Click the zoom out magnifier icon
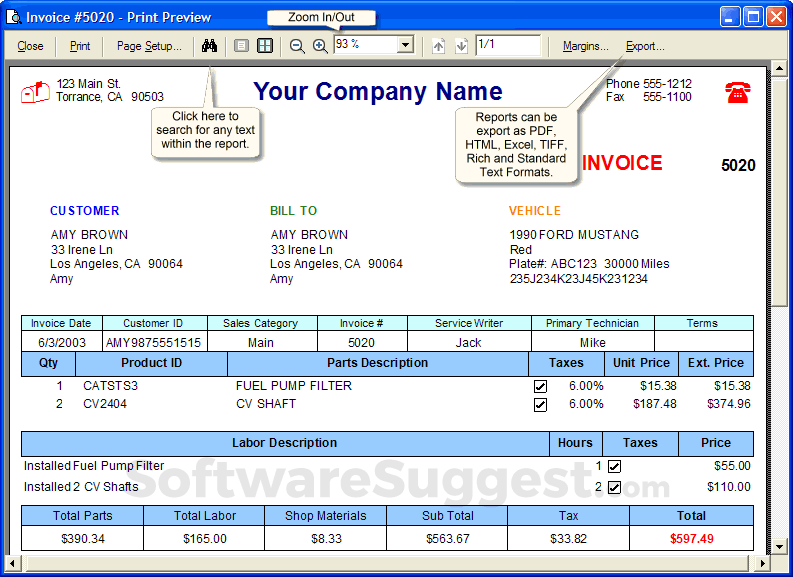The height and width of the screenshot is (577, 793). (x=297, y=46)
